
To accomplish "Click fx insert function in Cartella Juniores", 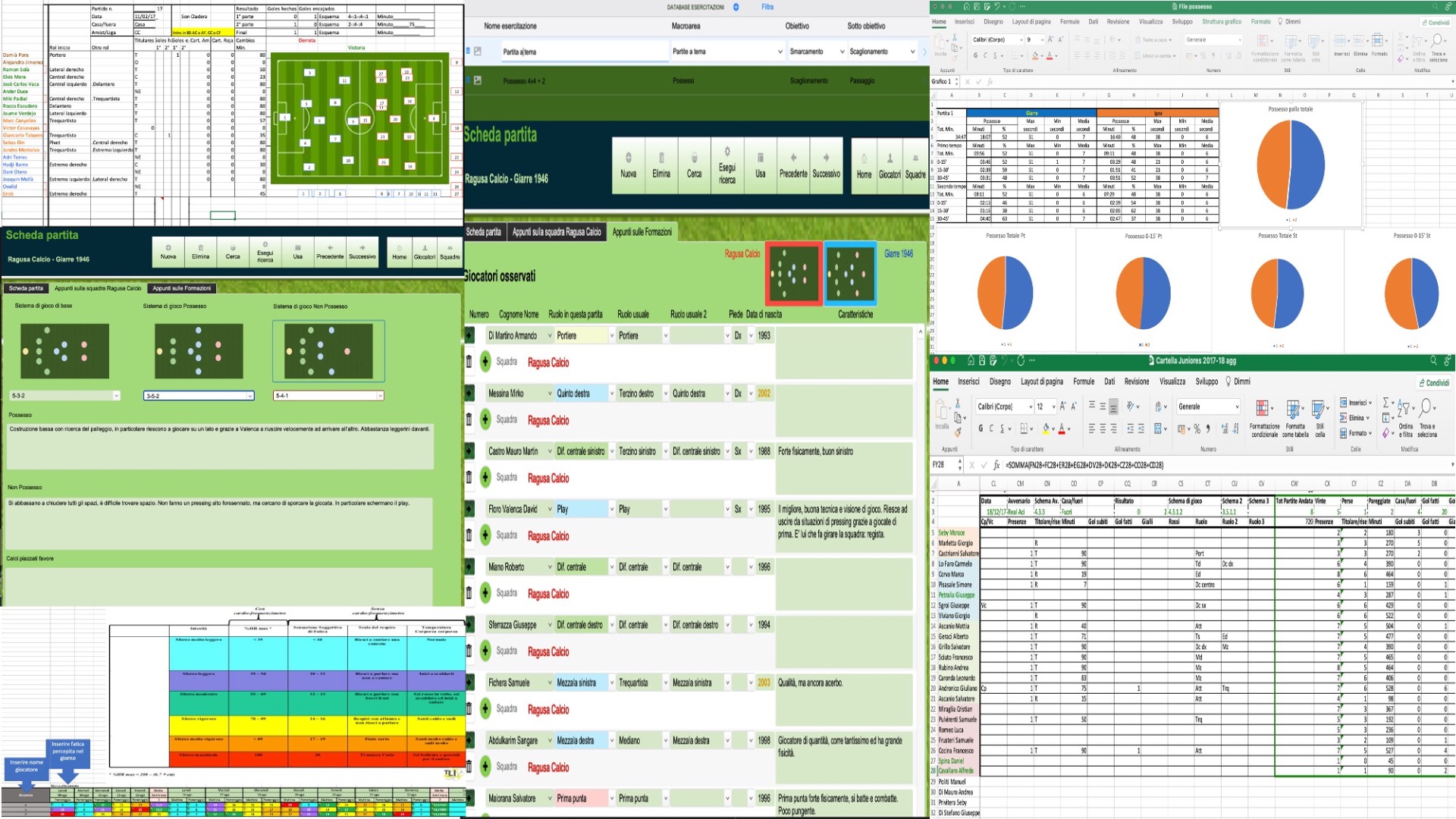I will click(996, 465).
